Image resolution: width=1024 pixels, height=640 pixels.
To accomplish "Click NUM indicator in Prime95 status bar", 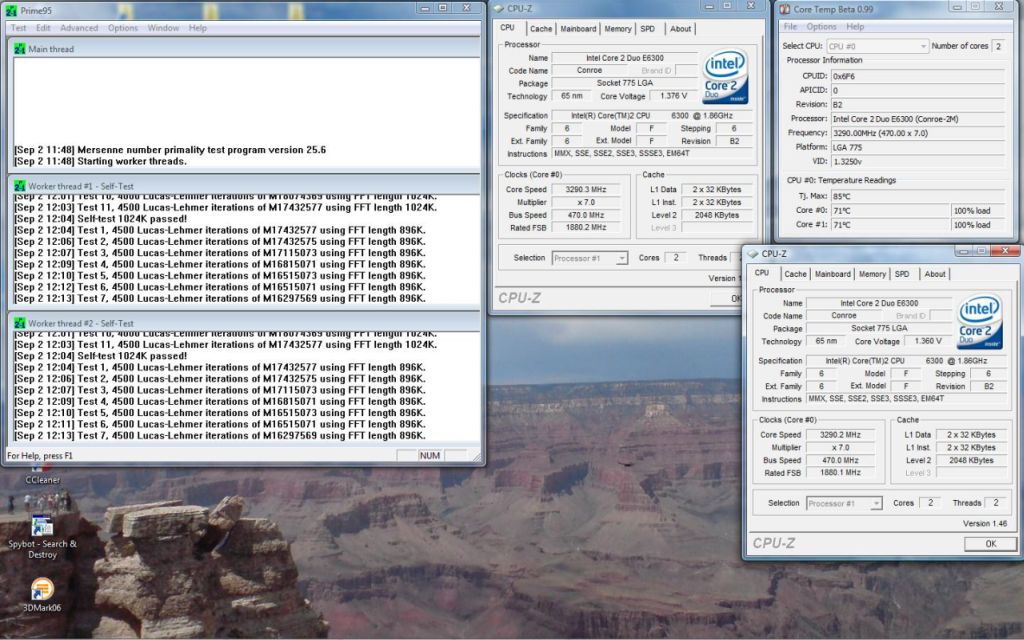I will pyautogui.click(x=430, y=456).
